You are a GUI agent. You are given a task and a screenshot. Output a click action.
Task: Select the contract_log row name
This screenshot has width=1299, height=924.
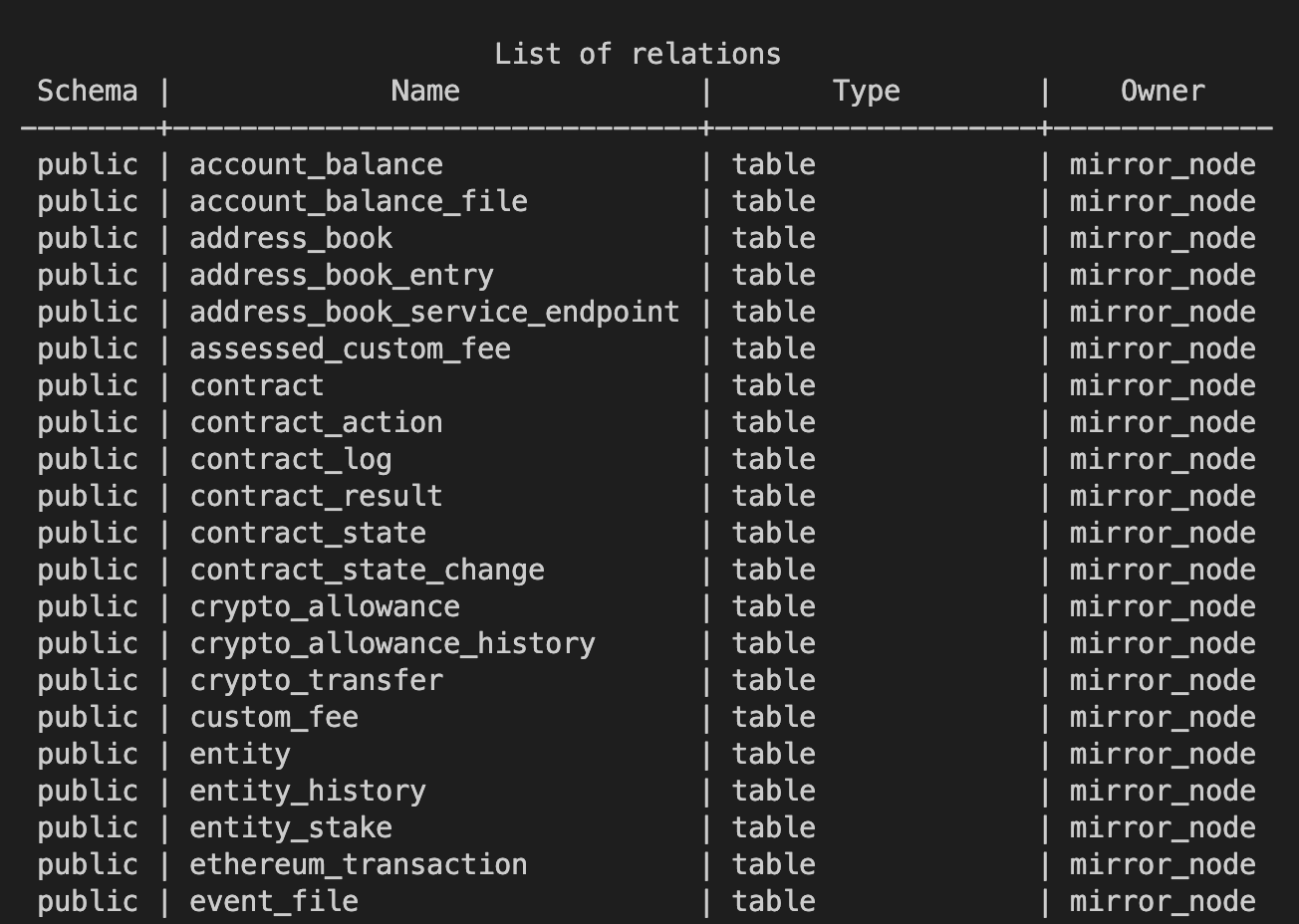(x=291, y=460)
